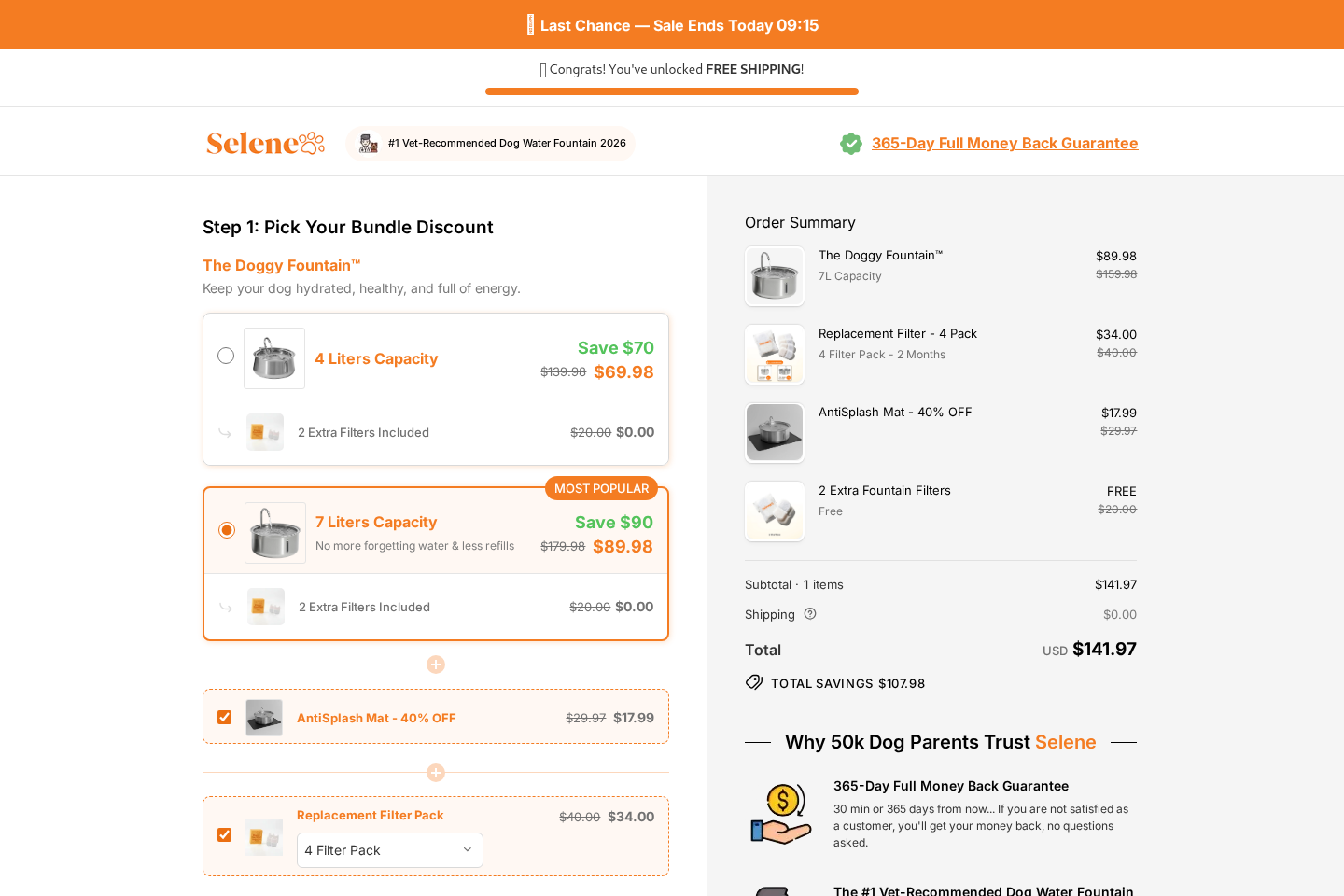
Task: Click the extra filters thumbnail under 7 Liters
Action: (266, 607)
